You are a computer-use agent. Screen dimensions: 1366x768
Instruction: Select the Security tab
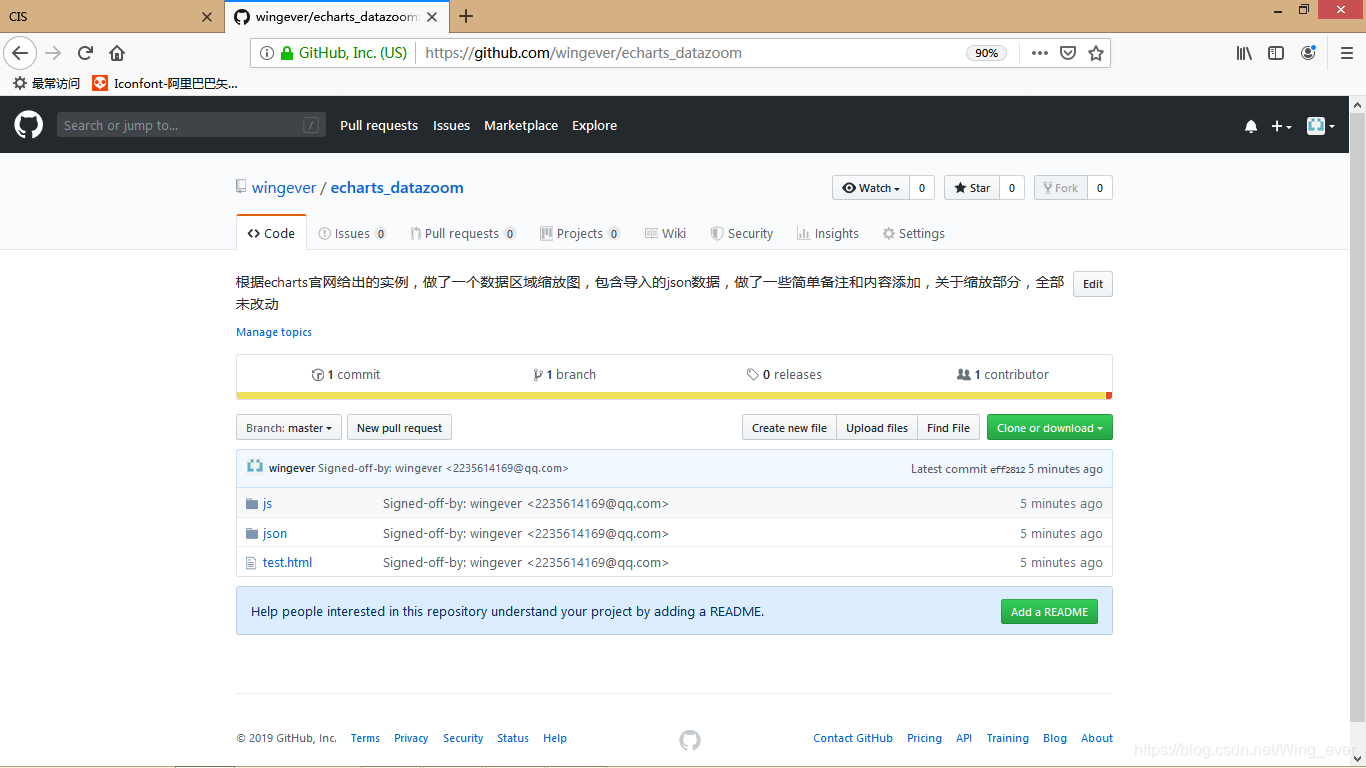(x=742, y=233)
